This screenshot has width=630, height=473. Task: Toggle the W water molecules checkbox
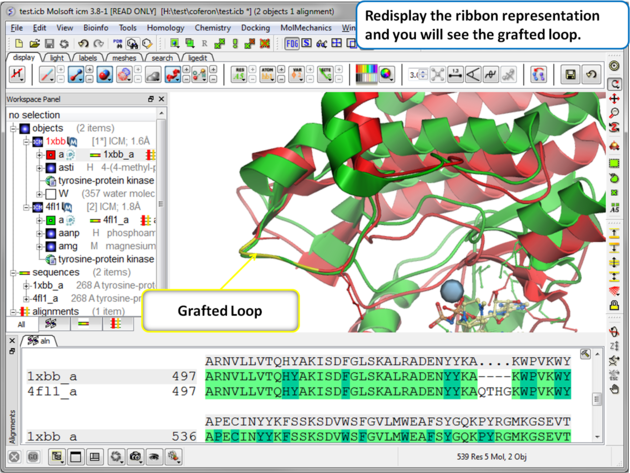point(51,194)
